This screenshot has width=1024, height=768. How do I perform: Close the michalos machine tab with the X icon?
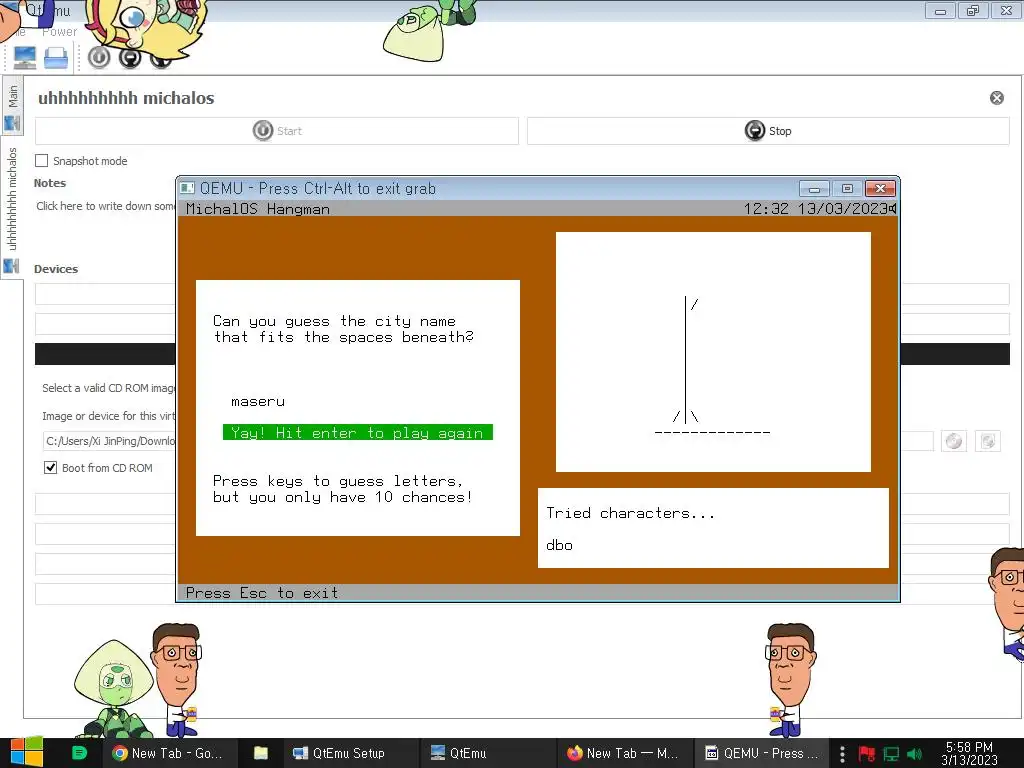(997, 98)
